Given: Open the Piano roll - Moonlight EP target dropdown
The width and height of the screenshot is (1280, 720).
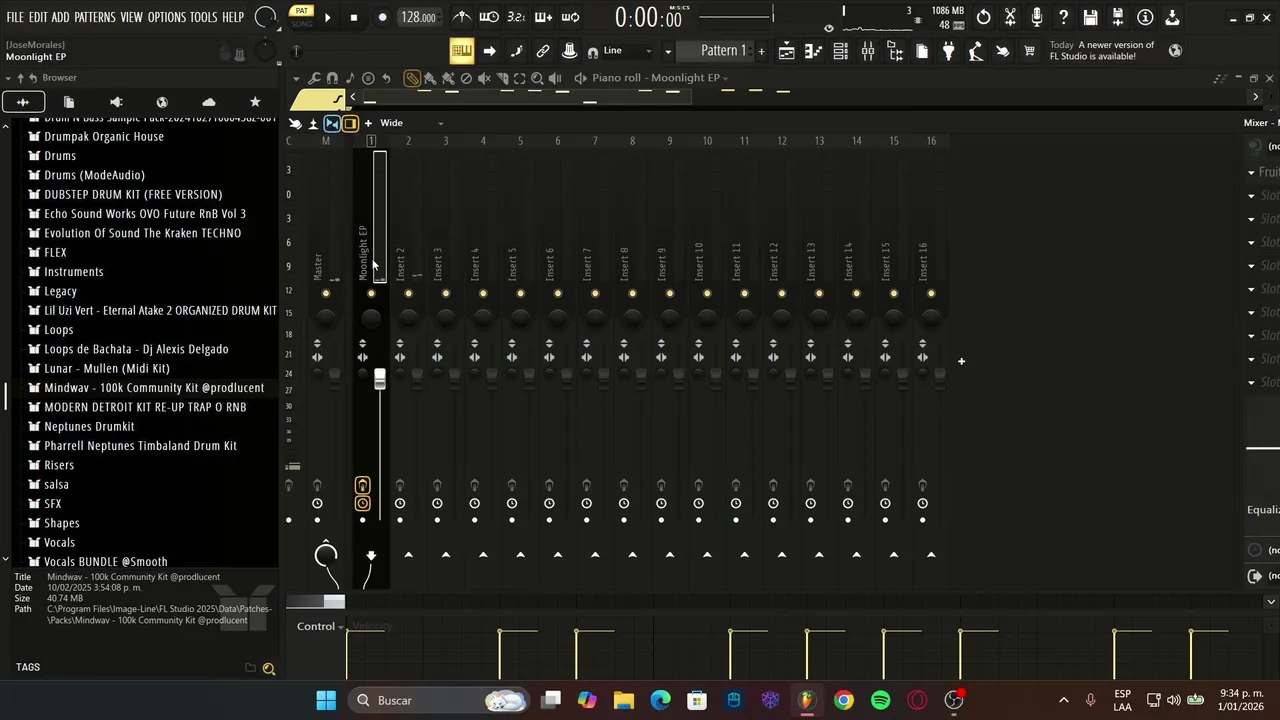Looking at the screenshot, I should pyautogui.click(x=659, y=78).
